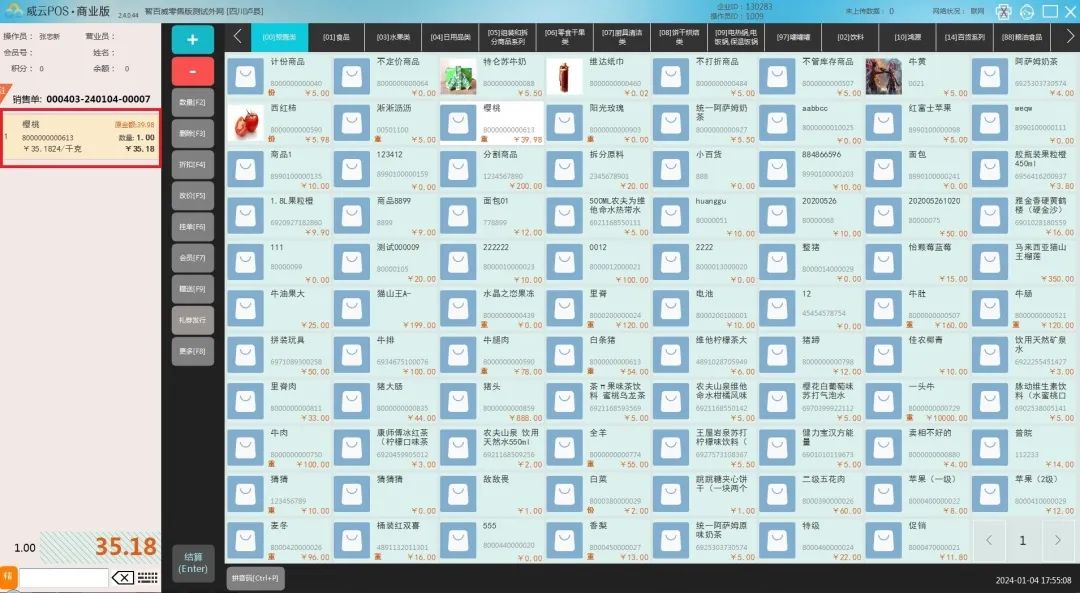
Task: Toggle the 拼音码[Ctrl+P] search mode
Action: pos(256,578)
